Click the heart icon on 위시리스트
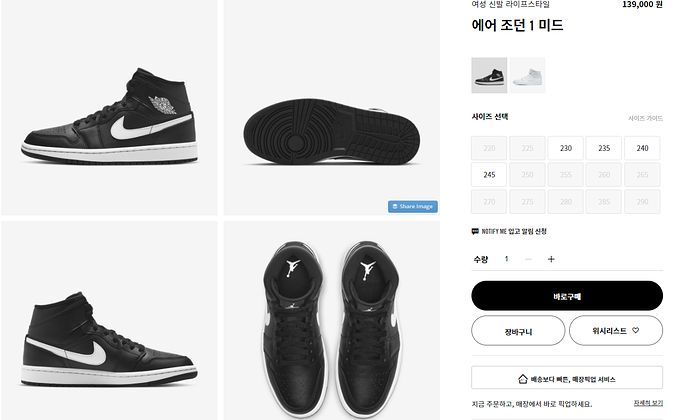Viewport: 700px width, 420px height. (x=634, y=330)
